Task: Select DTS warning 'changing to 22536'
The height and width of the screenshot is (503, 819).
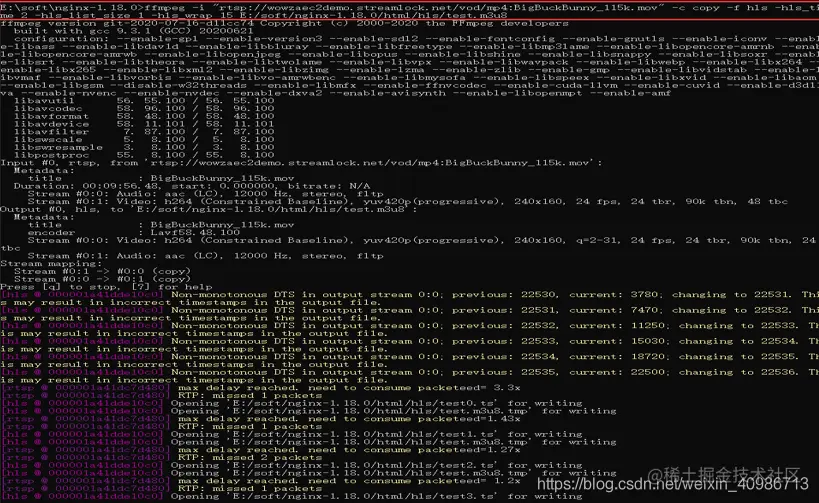Action: point(410,376)
